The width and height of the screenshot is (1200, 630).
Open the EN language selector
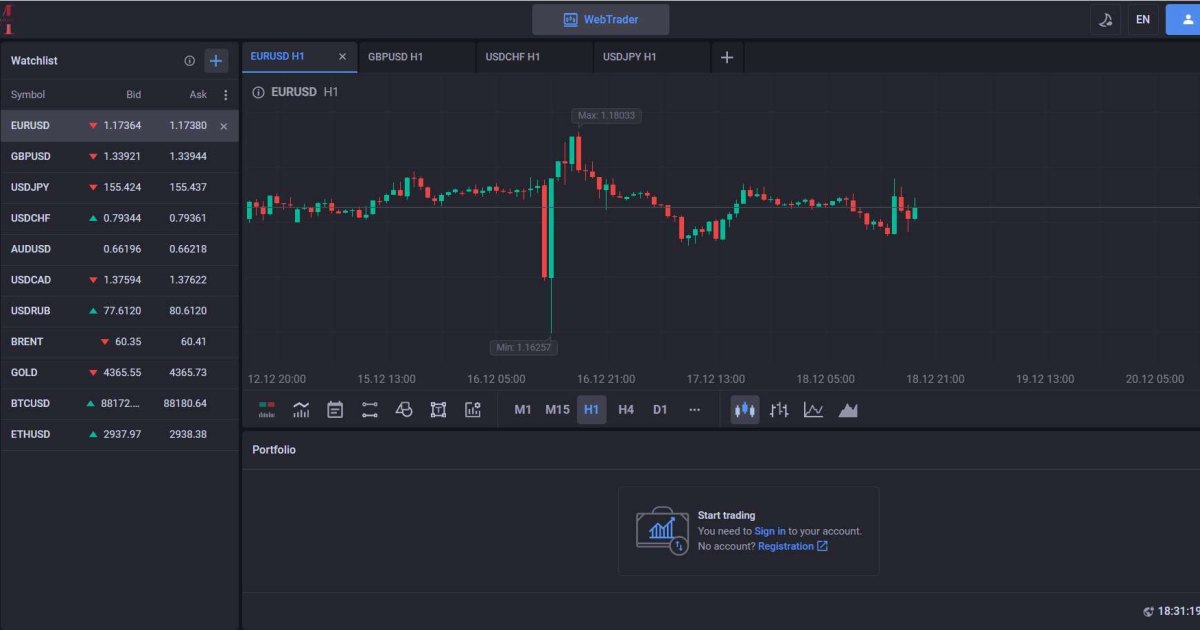coord(1143,19)
